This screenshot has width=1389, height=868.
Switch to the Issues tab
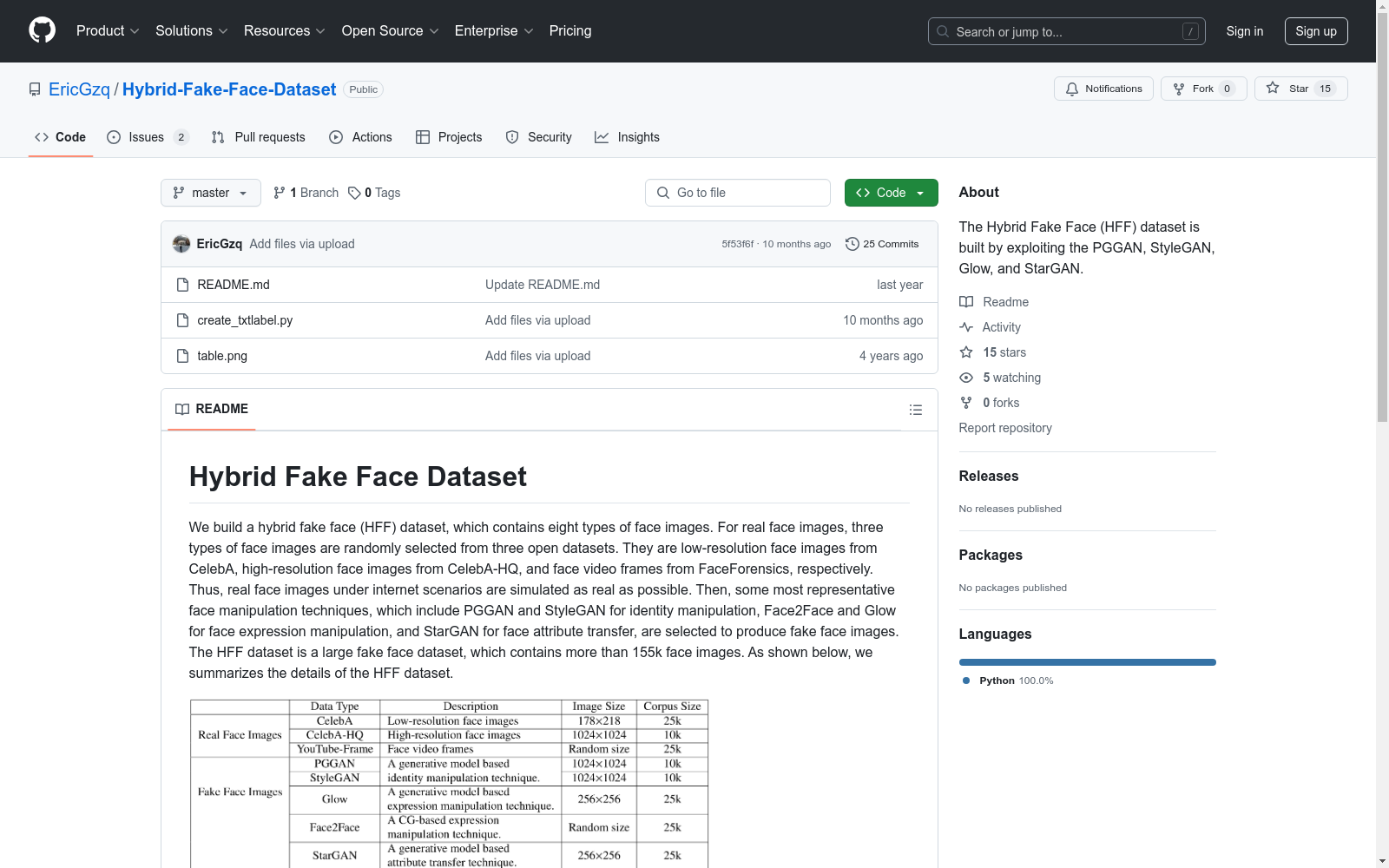pyautogui.click(x=145, y=137)
